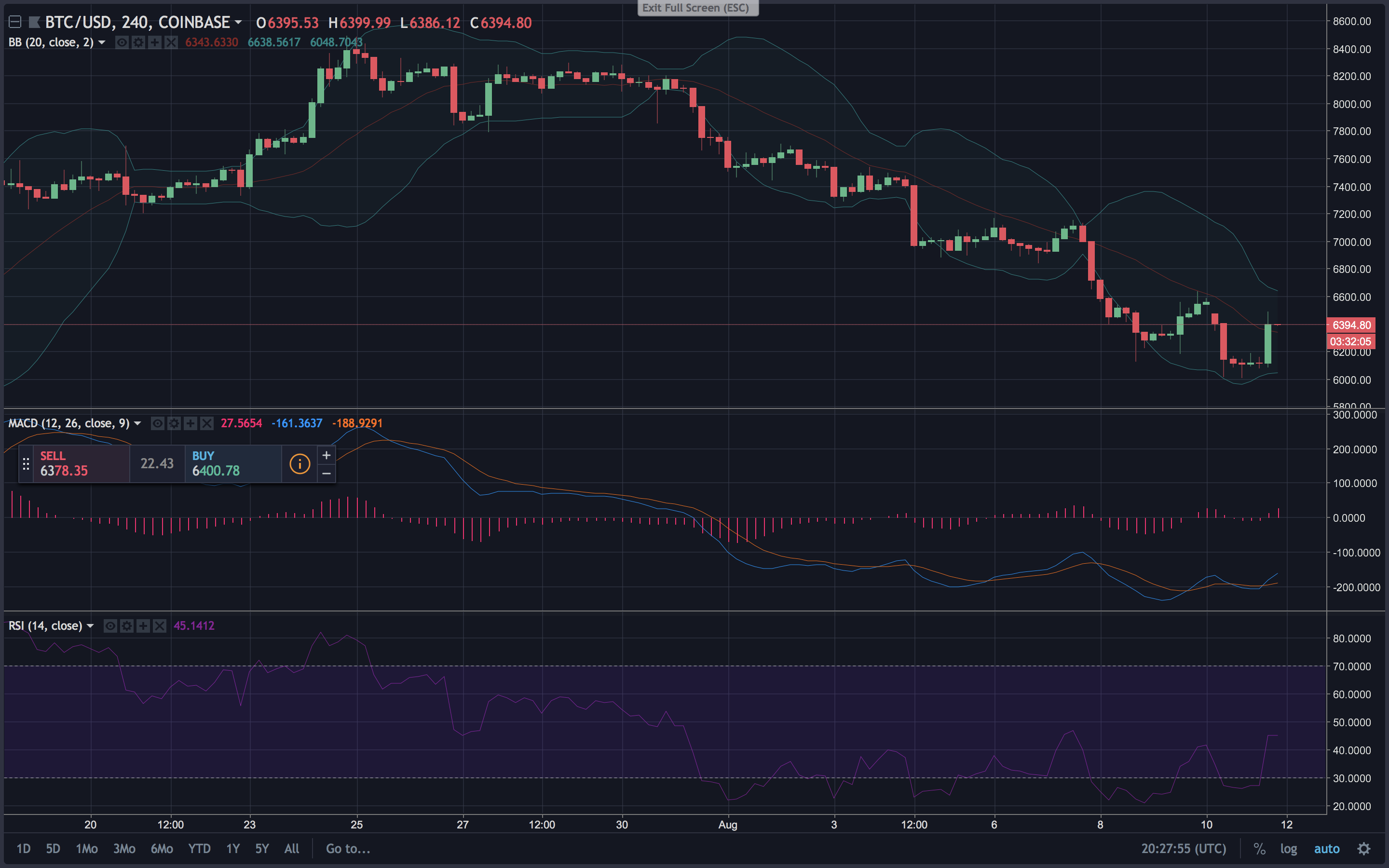
Task: Select the 1Y time range
Action: (x=233, y=849)
